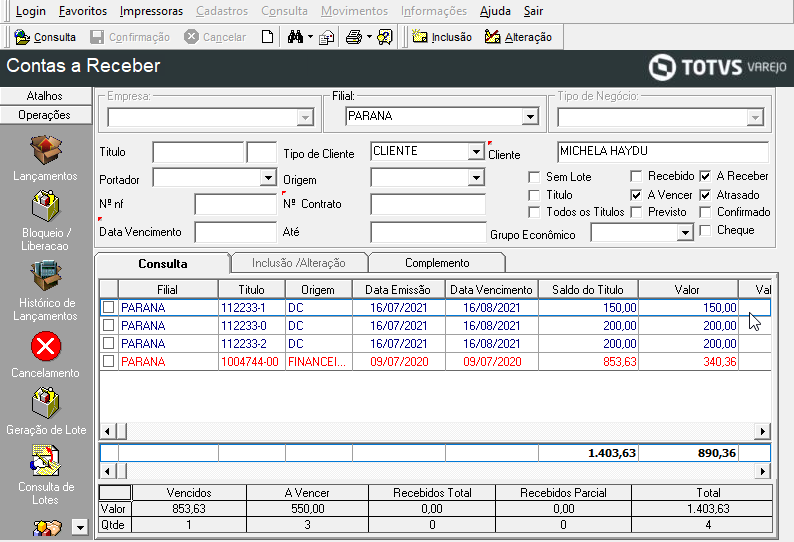The height and width of the screenshot is (542, 794).
Task: Sort by Saldo do Titulo column header
Action: click(588, 290)
